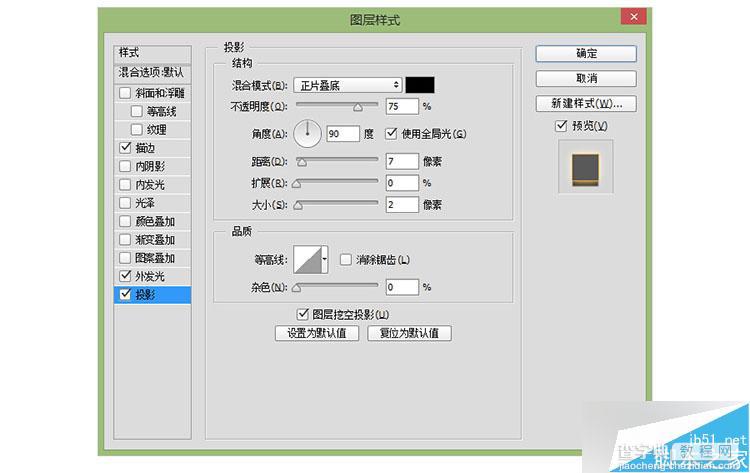Enable the 内阴影 checkbox
Image resolution: width=750 pixels, height=473 pixels.
click(125, 166)
